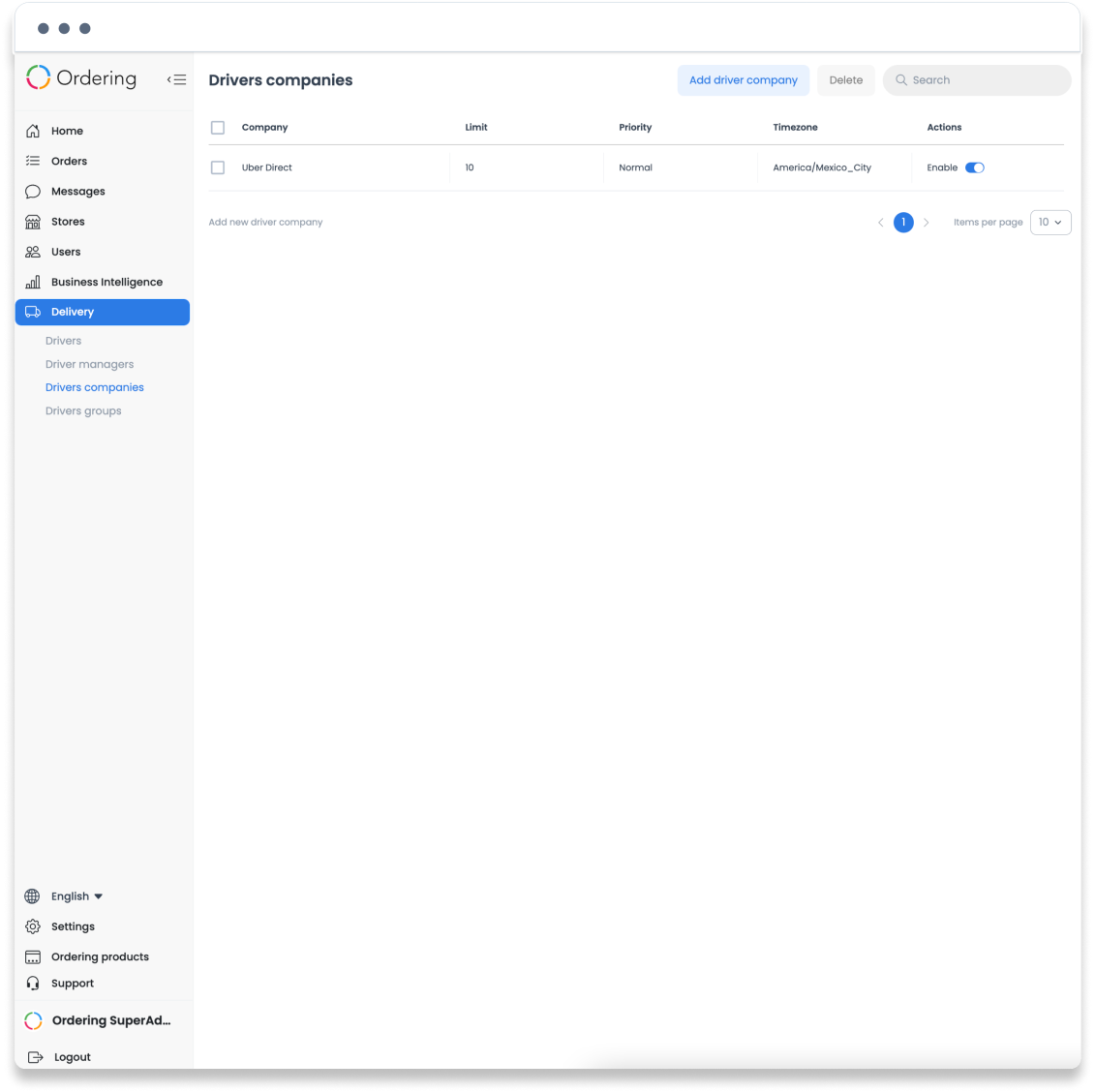Open the Settings link

tap(73, 925)
